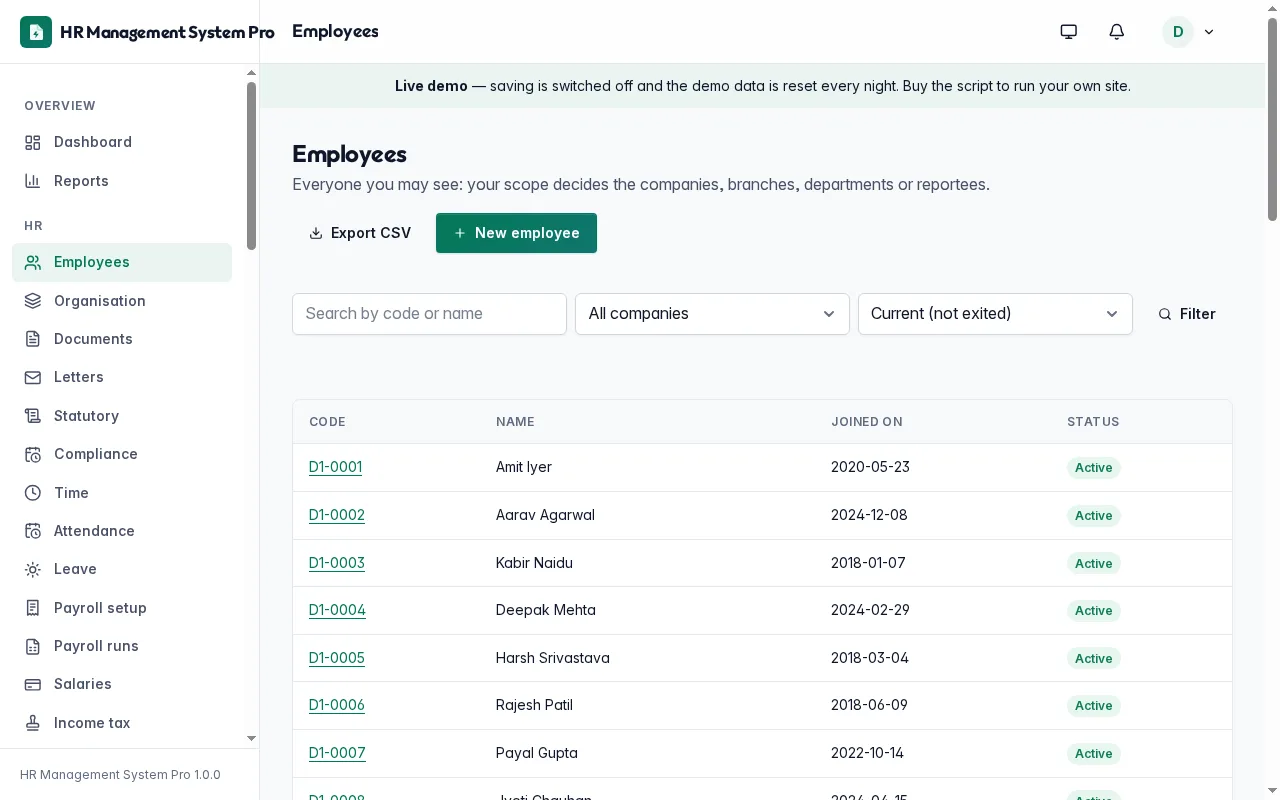
Task: Click the Statutory sidebar icon
Action: (x=33, y=416)
